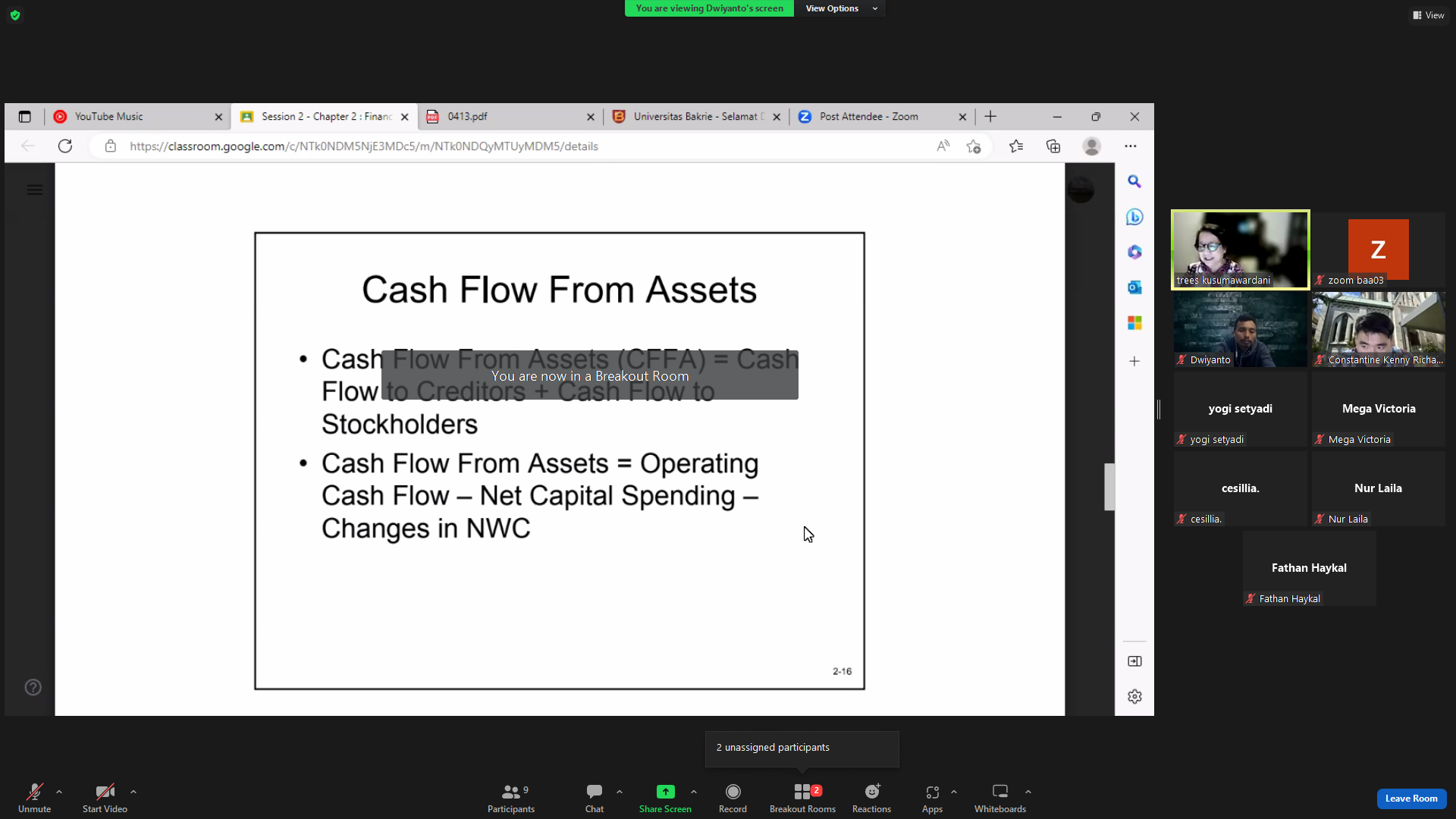Viewport: 1456px width, 819px height.
Task: Open browser Collections icon
Action: 1053,146
